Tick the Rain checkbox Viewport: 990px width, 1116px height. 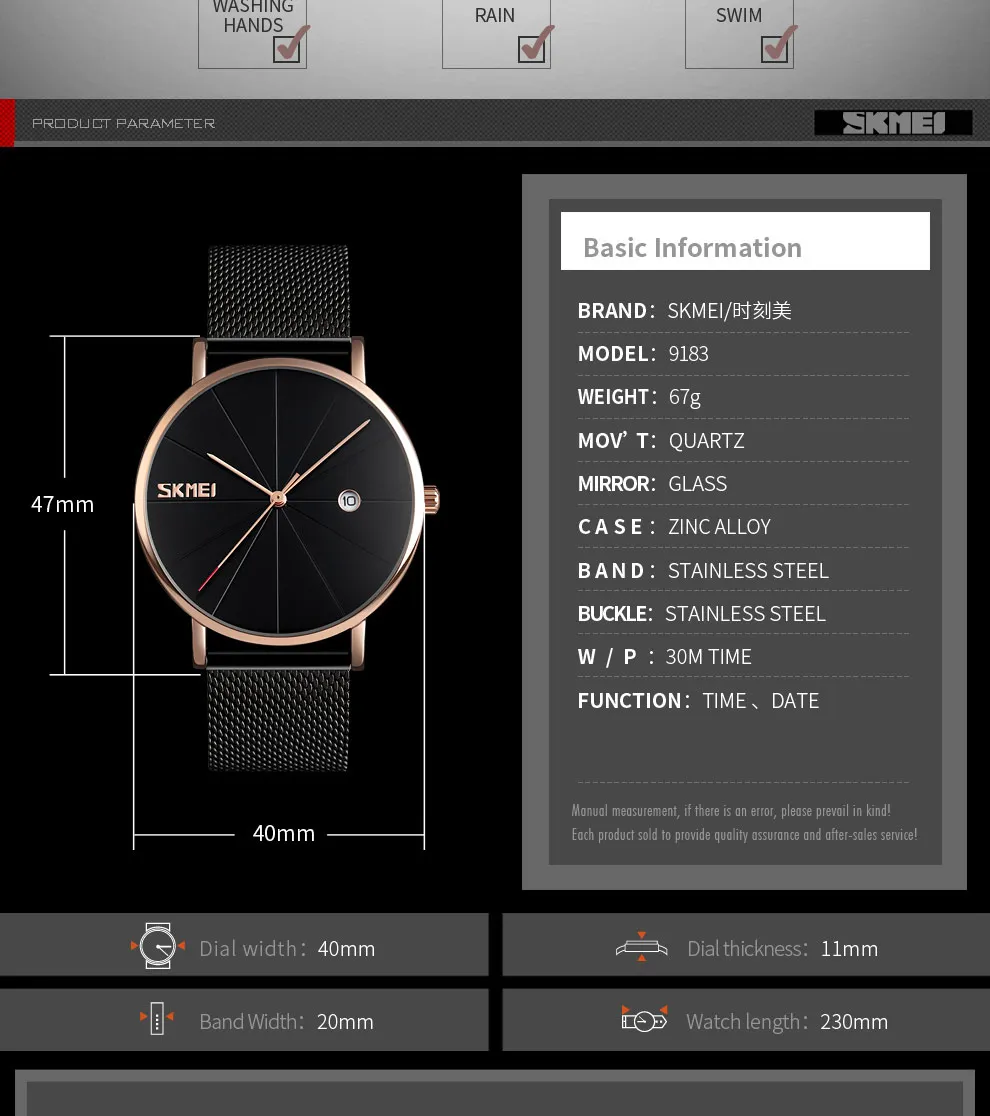click(531, 48)
